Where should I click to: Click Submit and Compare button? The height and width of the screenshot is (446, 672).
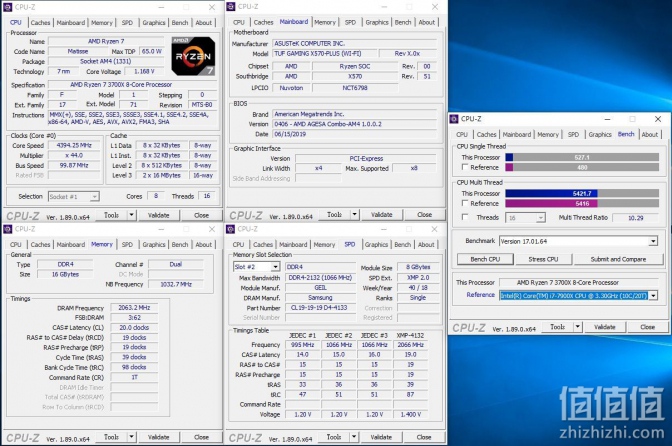coord(618,259)
